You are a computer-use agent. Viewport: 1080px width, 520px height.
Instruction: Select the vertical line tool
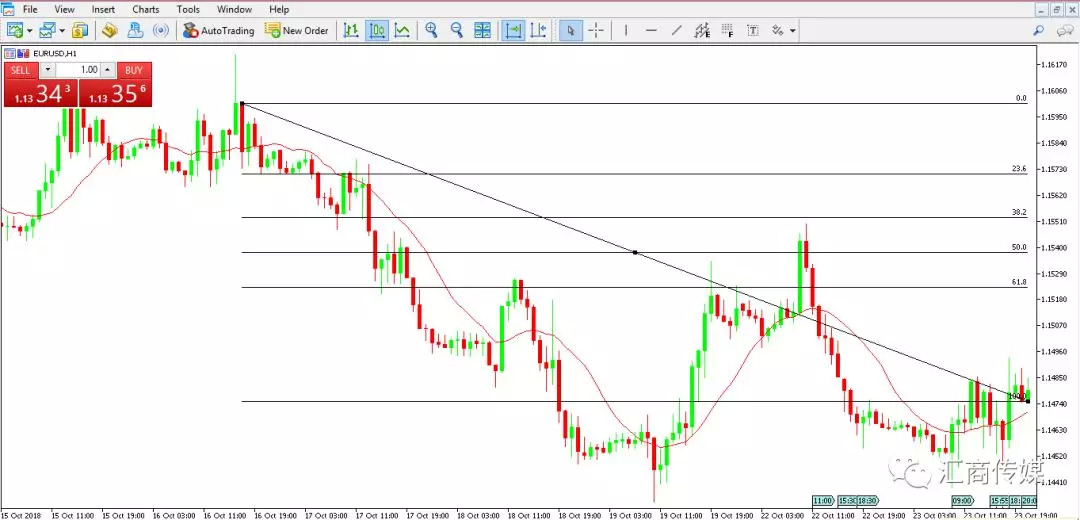(625, 30)
